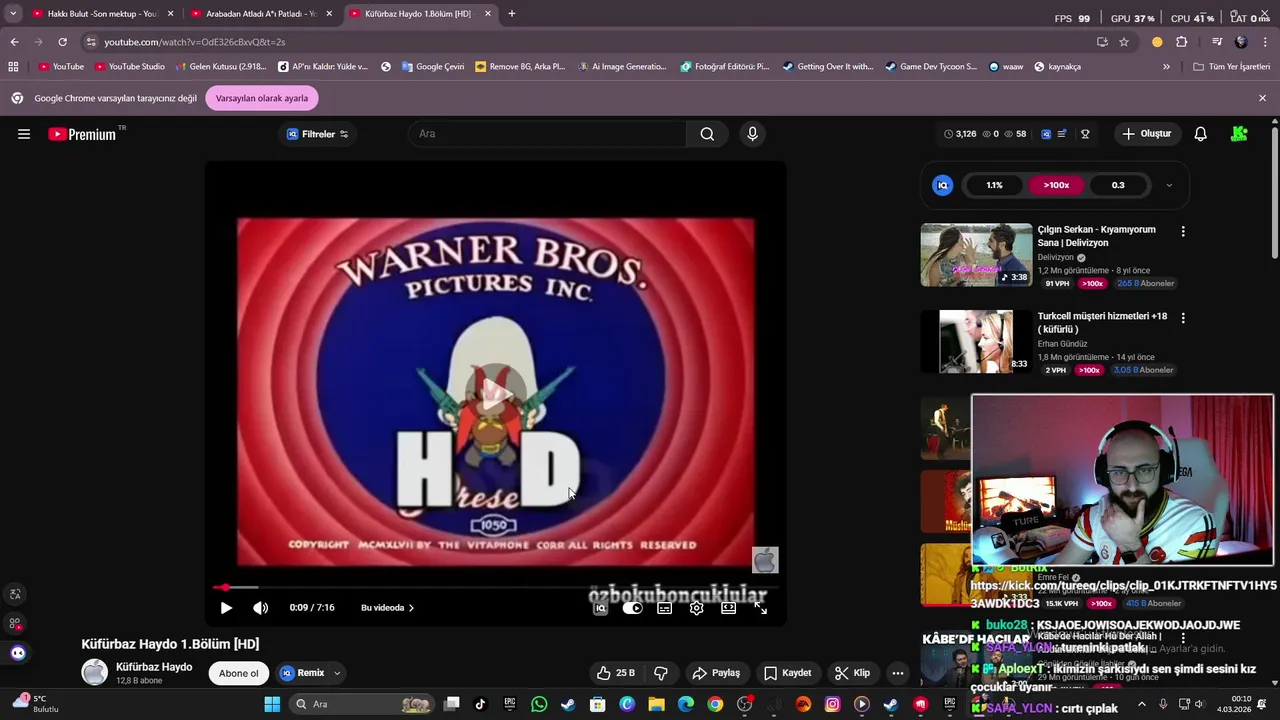1280x720 pixels.
Task: Expand 'Bu videoda' chapters
Action: click(x=387, y=608)
